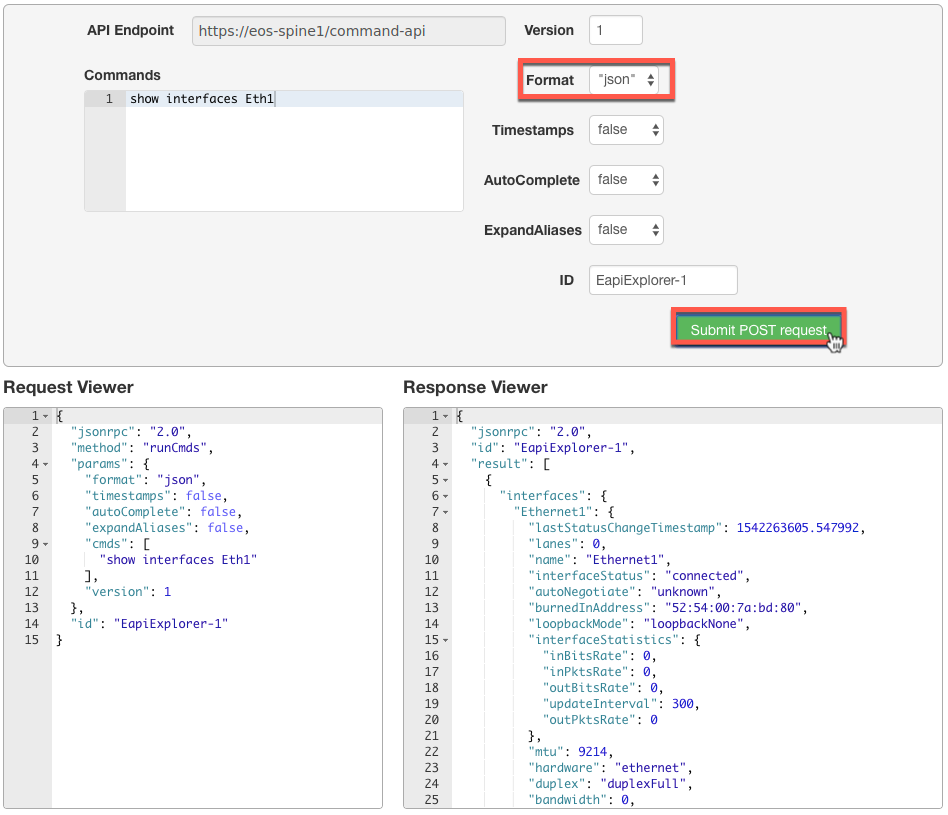Viewport: 948px width, 815px height.
Task: Click the Submit POST request button
Action: point(758,330)
